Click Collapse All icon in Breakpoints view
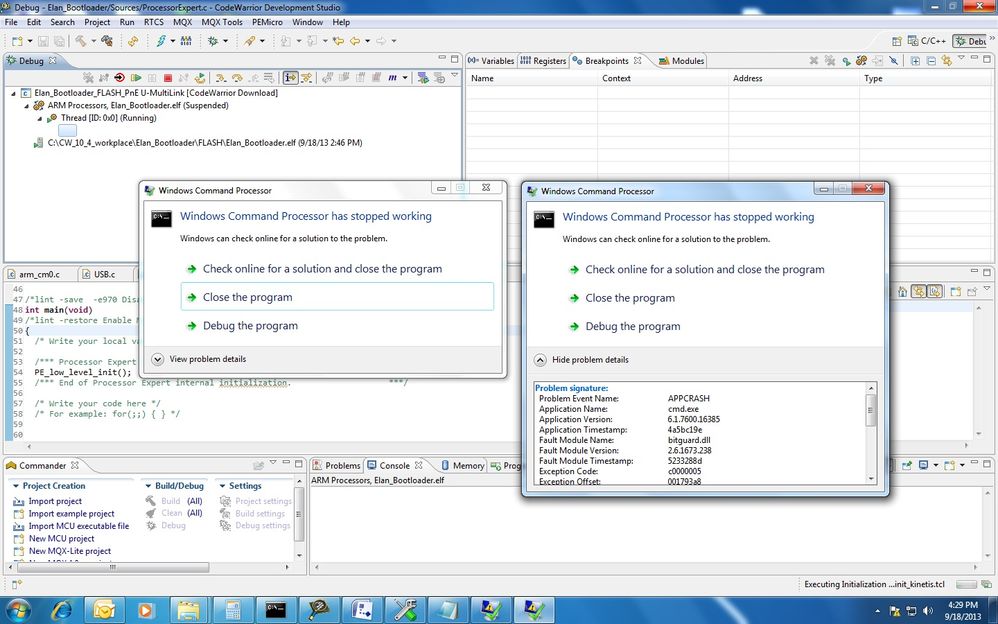 coord(931,60)
